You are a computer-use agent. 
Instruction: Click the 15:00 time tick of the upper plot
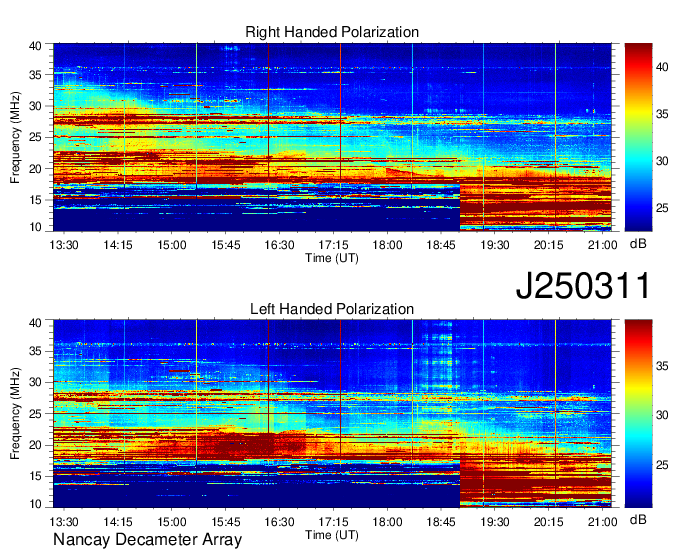pos(172,245)
